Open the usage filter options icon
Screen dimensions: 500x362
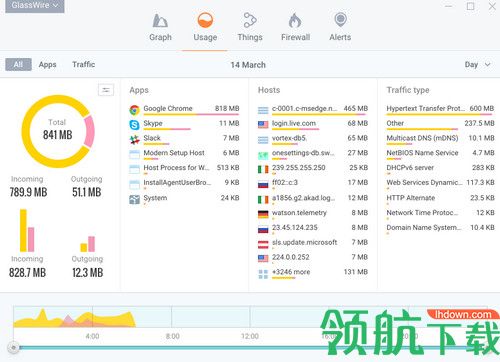tap(106, 90)
